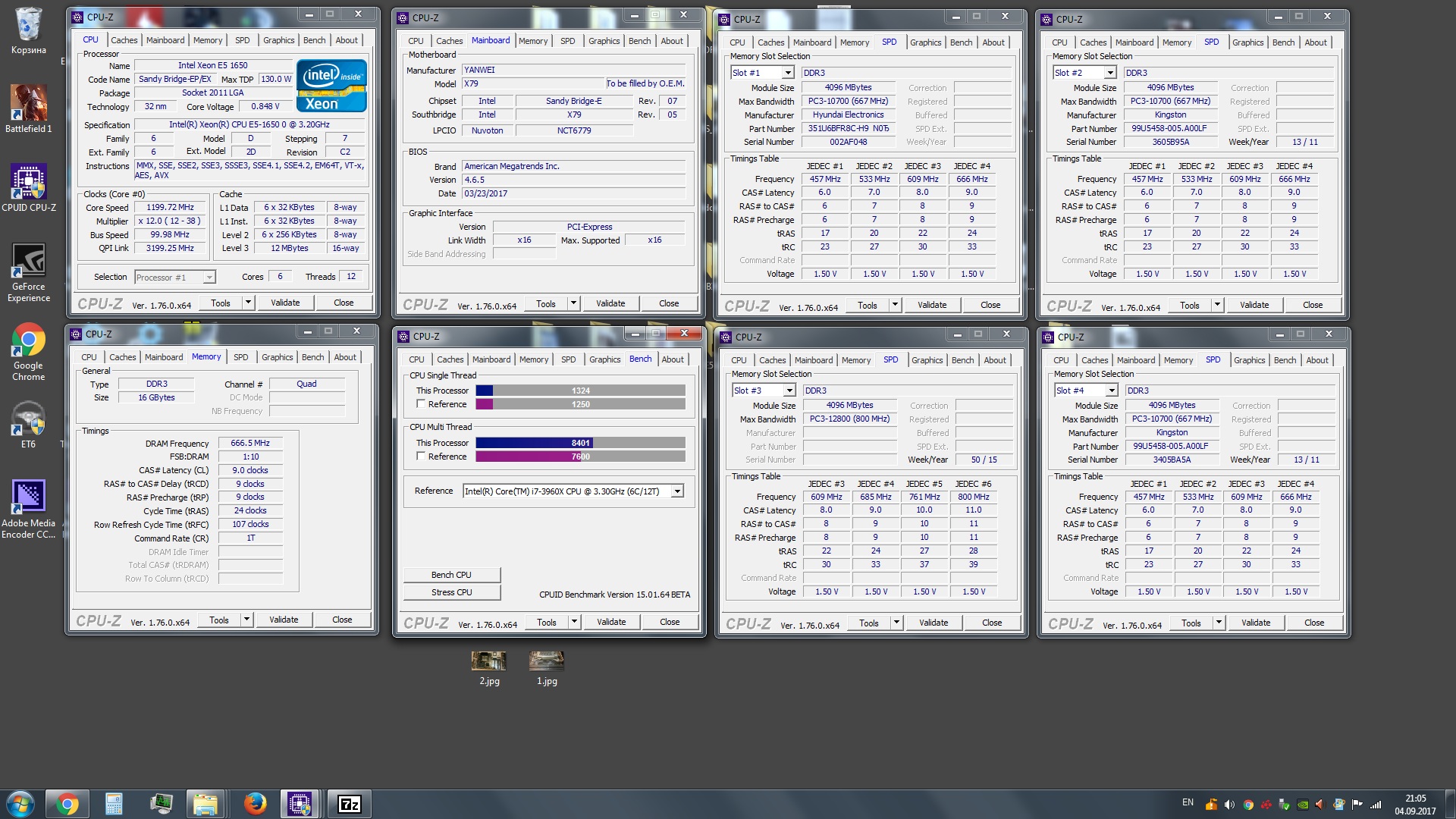The height and width of the screenshot is (819, 1456).
Task: Enable the CPU Single Thread Reference checkbox
Action: [x=421, y=404]
